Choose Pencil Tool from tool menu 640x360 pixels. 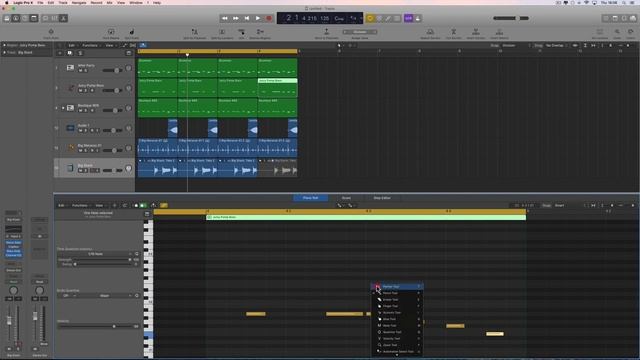pos(397,293)
